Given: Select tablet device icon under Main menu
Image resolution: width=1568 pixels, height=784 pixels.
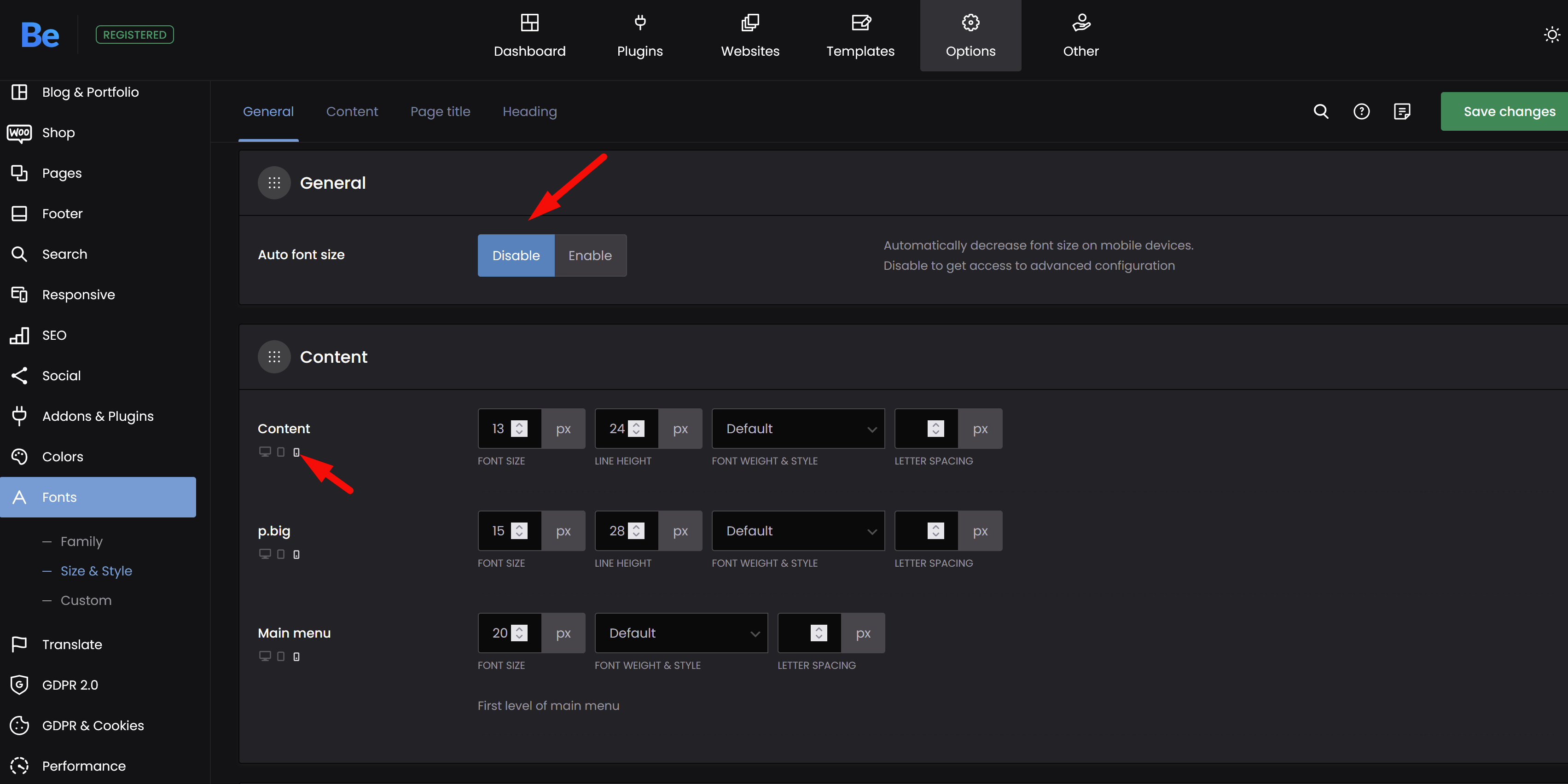Looking at the screenshot, I should (x=281, y=656).
